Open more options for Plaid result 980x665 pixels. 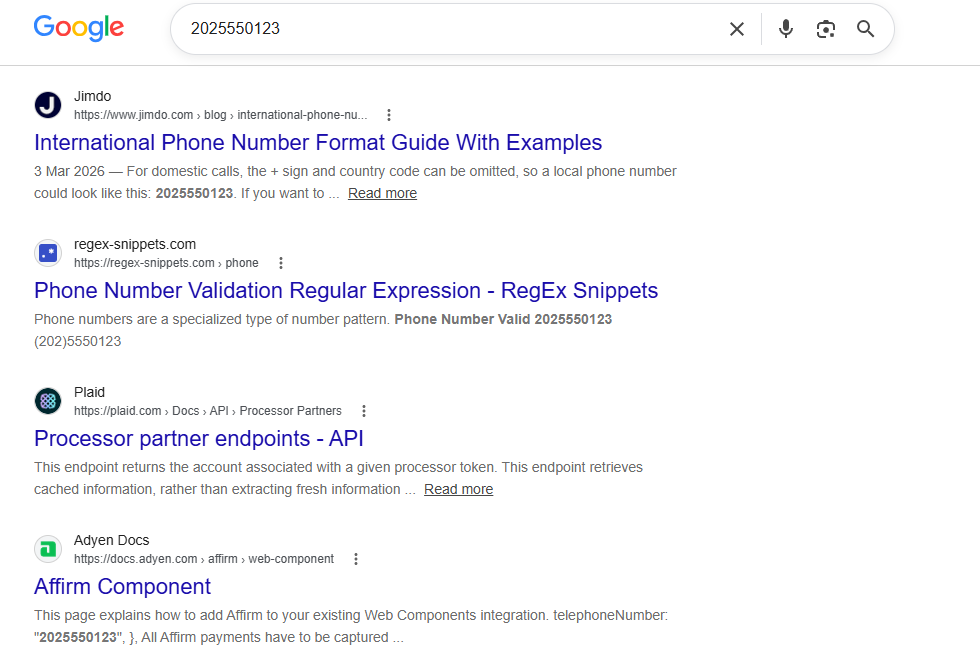coord(364,411)
